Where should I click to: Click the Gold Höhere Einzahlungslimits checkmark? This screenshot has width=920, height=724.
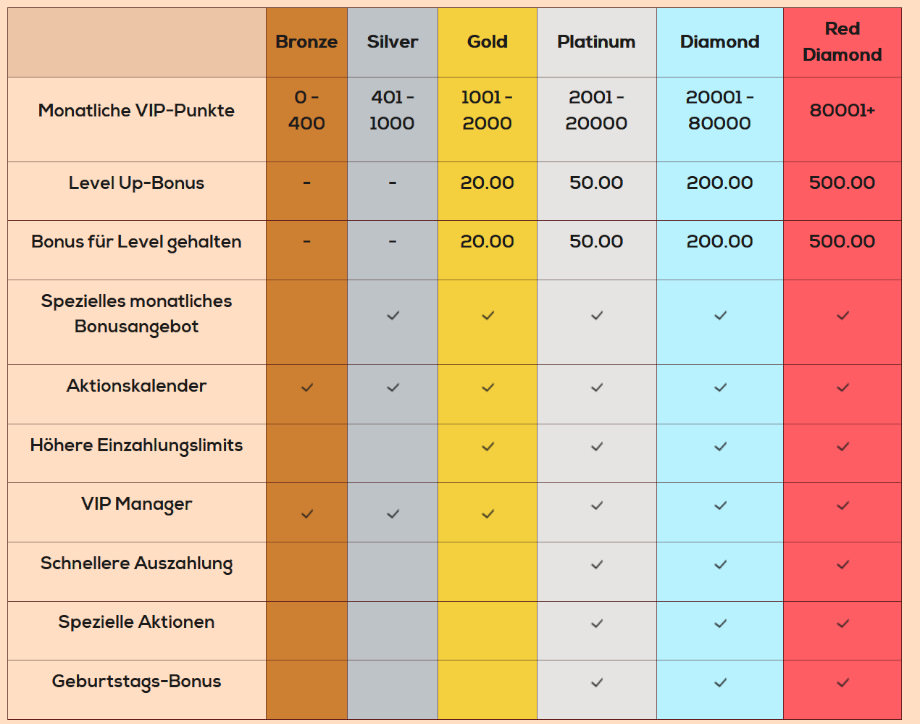(x=488, y=446)
